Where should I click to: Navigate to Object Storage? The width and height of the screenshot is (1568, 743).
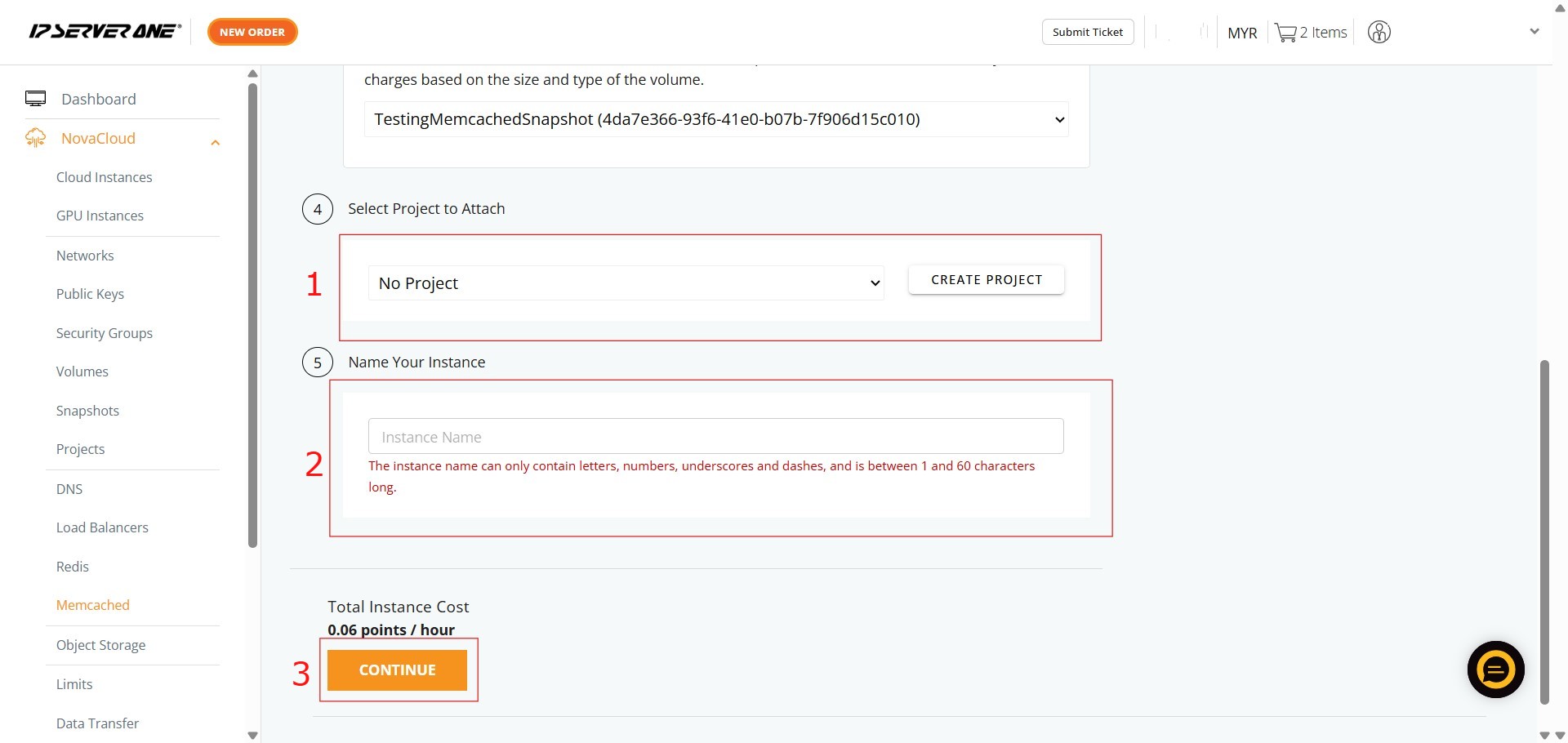pyautogui.click(x=100, y=645)
